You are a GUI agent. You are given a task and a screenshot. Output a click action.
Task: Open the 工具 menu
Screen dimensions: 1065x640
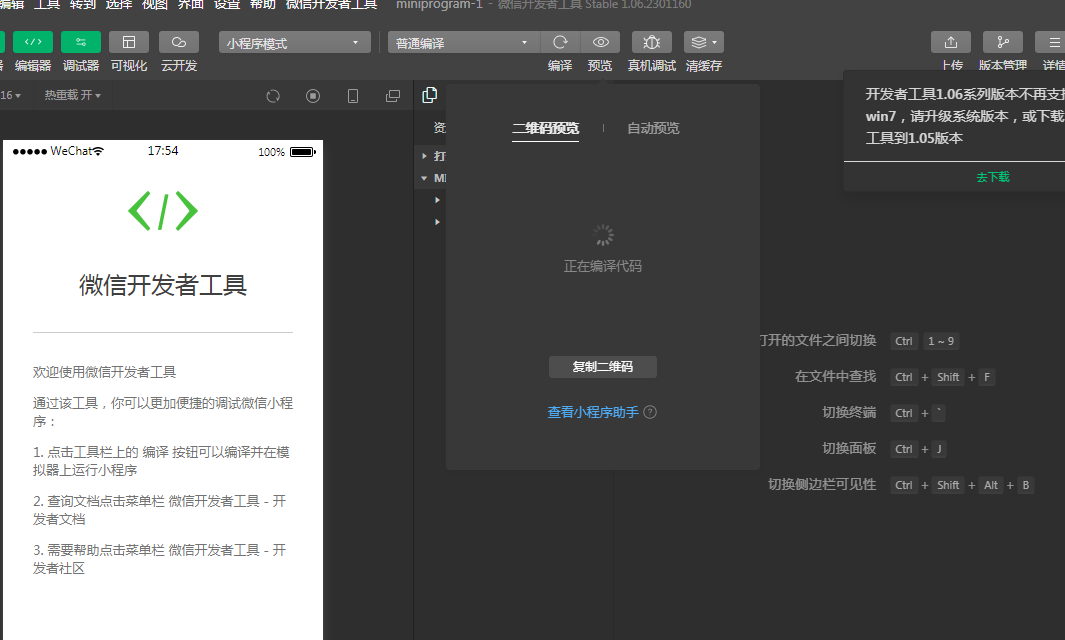click(x=47, y=4)
